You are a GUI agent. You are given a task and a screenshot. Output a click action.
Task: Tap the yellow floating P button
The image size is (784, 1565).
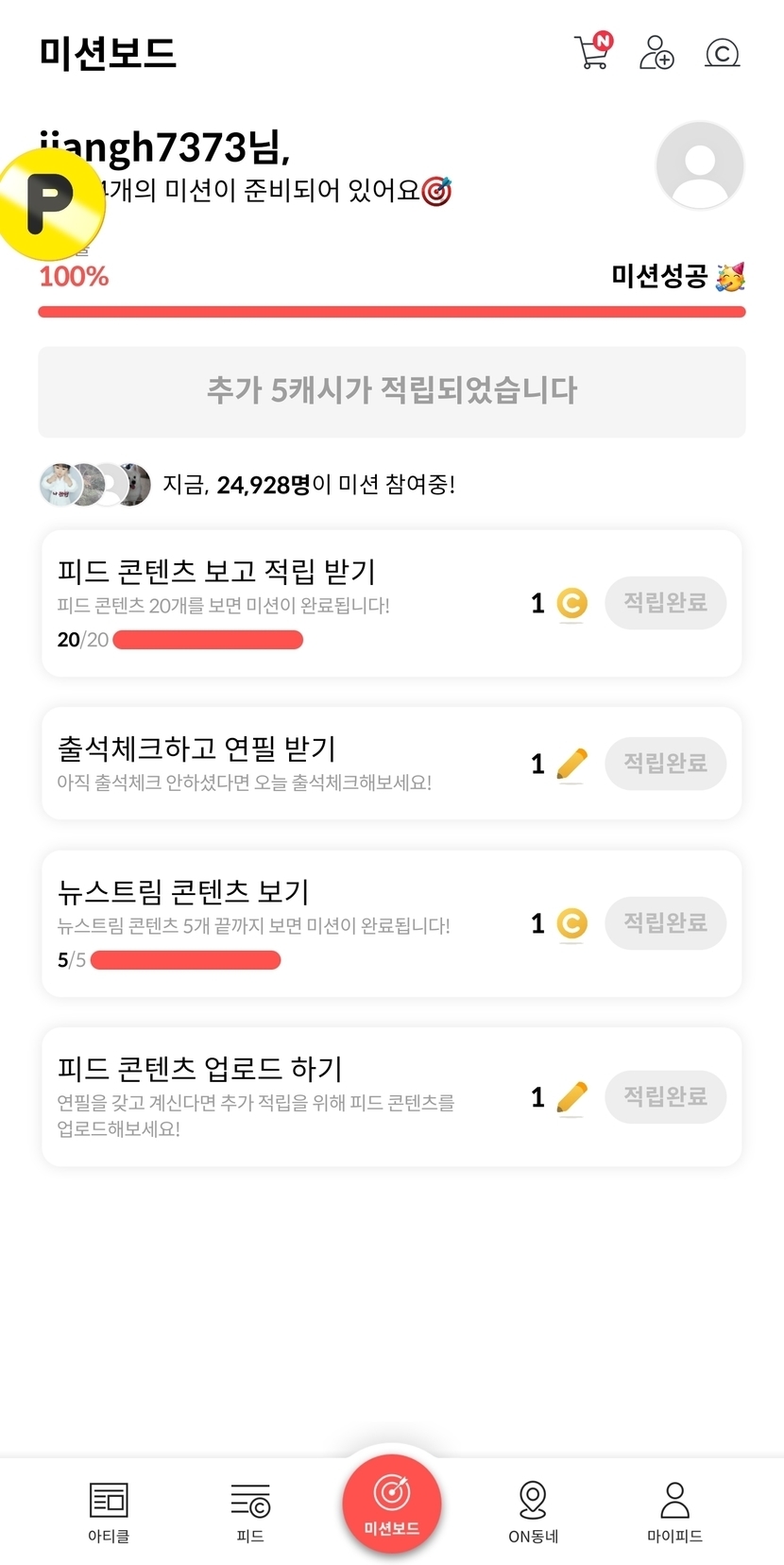tap(50, 203)
